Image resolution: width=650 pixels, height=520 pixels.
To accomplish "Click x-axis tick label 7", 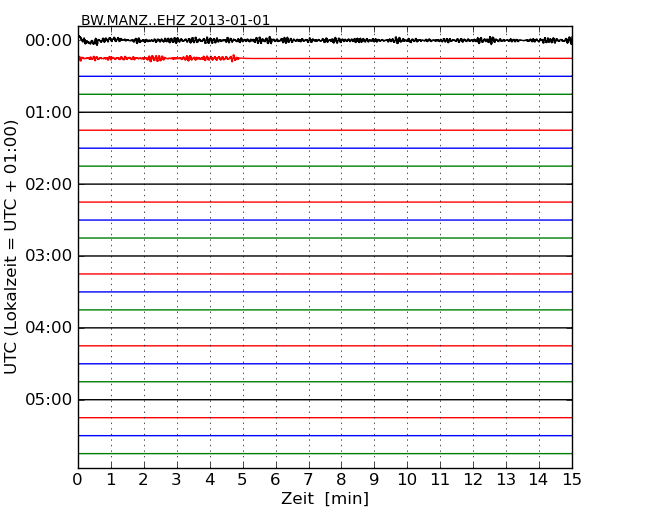I will (x=308, y=480).
